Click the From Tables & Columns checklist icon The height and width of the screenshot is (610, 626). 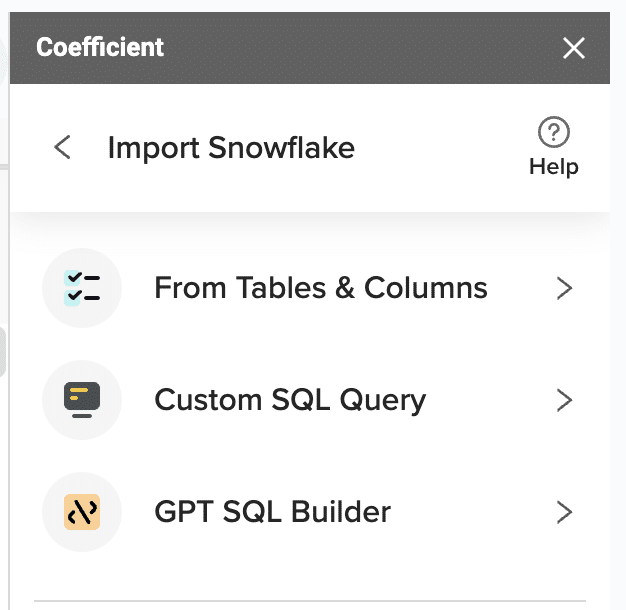[81, 288]
